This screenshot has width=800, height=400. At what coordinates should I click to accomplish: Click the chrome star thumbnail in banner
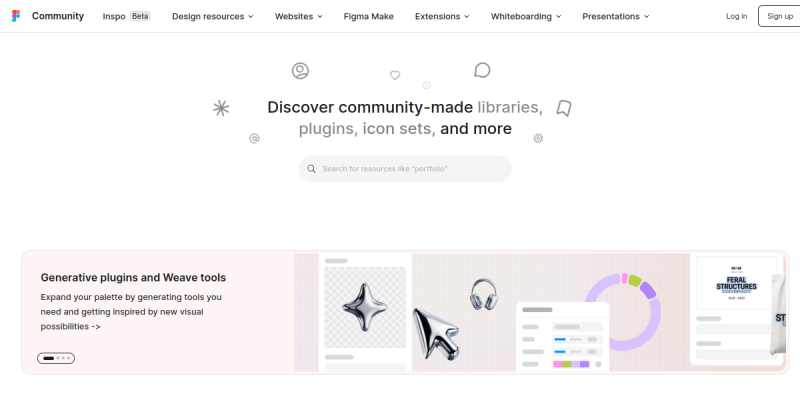coord(365,307)
